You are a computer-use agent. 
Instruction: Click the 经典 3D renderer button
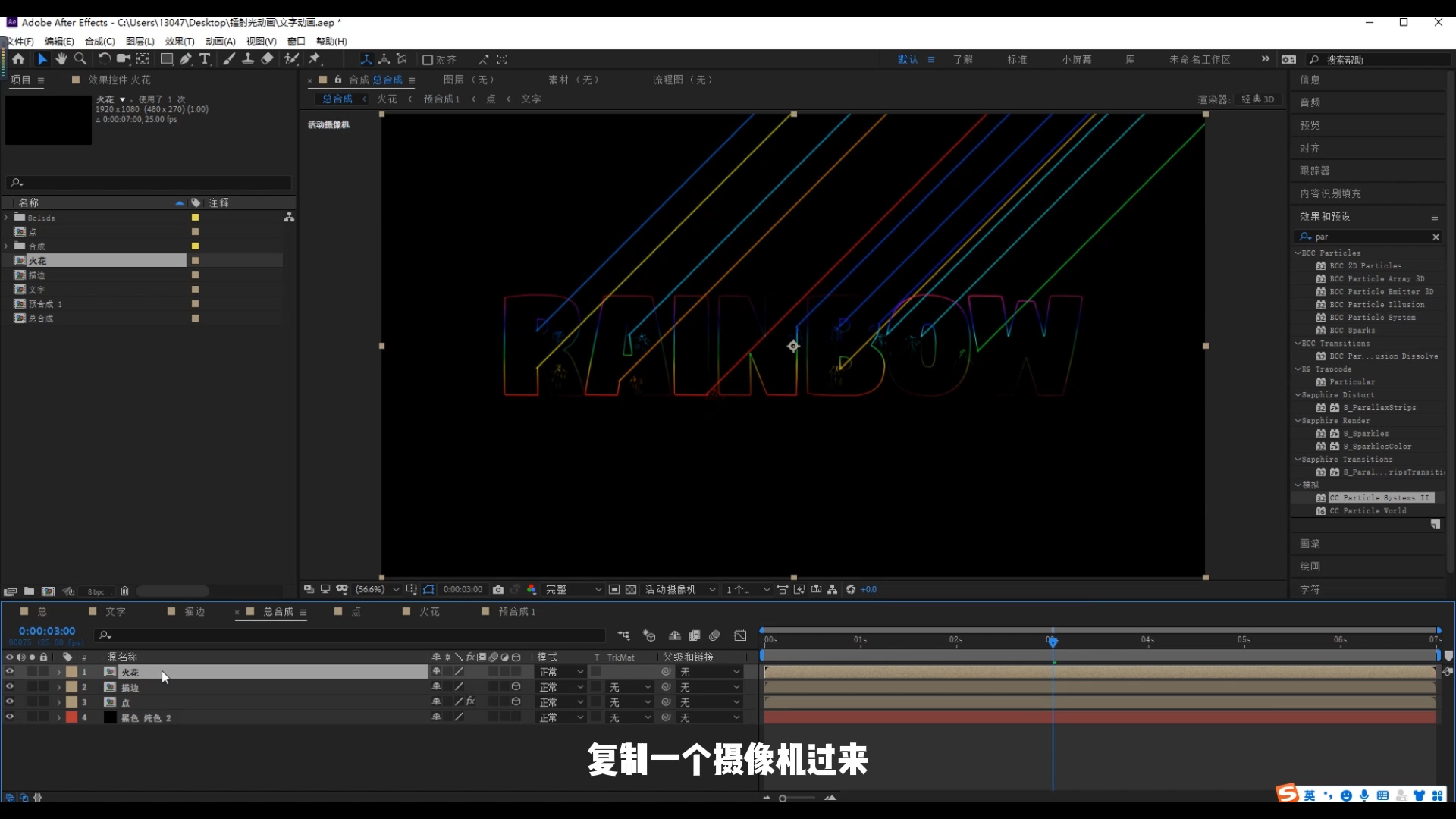click(x=1258, y=99)
